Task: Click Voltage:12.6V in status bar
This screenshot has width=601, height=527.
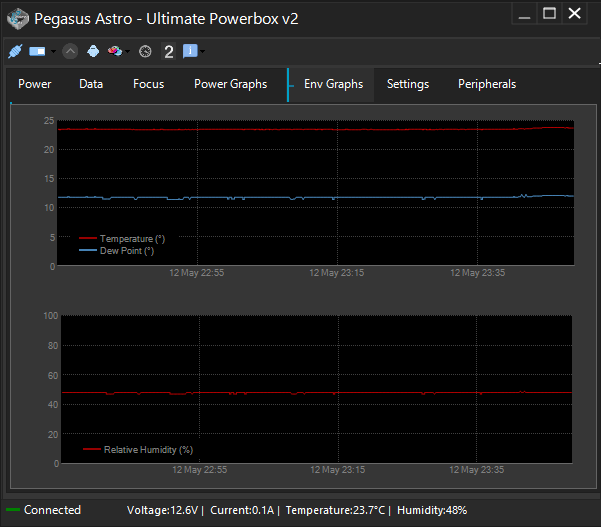Action: pyautogui.click(x=163, y=510)
